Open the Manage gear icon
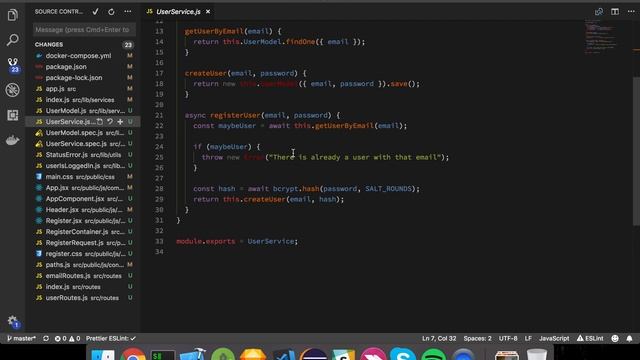The image size is (640, 360). 13,322
